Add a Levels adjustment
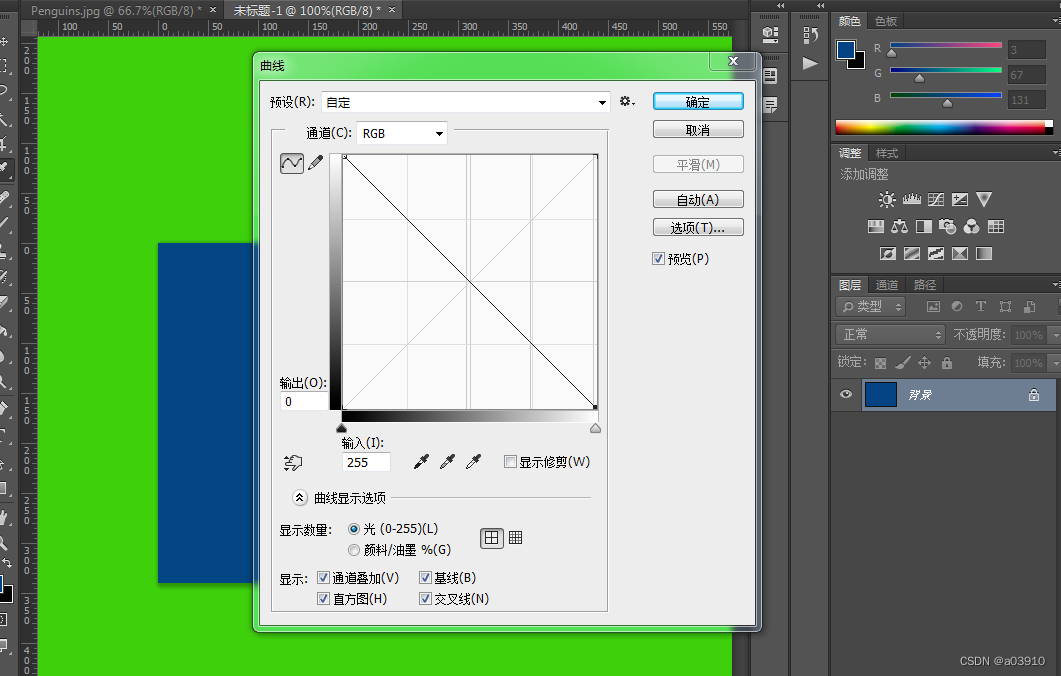Screen dimensions: 1061x676 click(x=911, y=200)
